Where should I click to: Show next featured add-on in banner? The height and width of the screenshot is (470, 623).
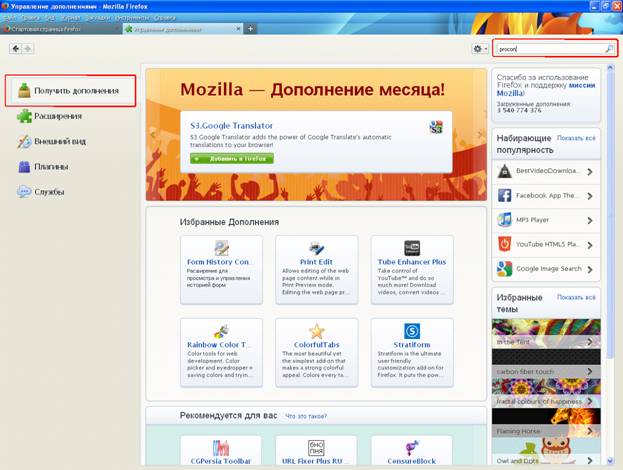(480, 135)
